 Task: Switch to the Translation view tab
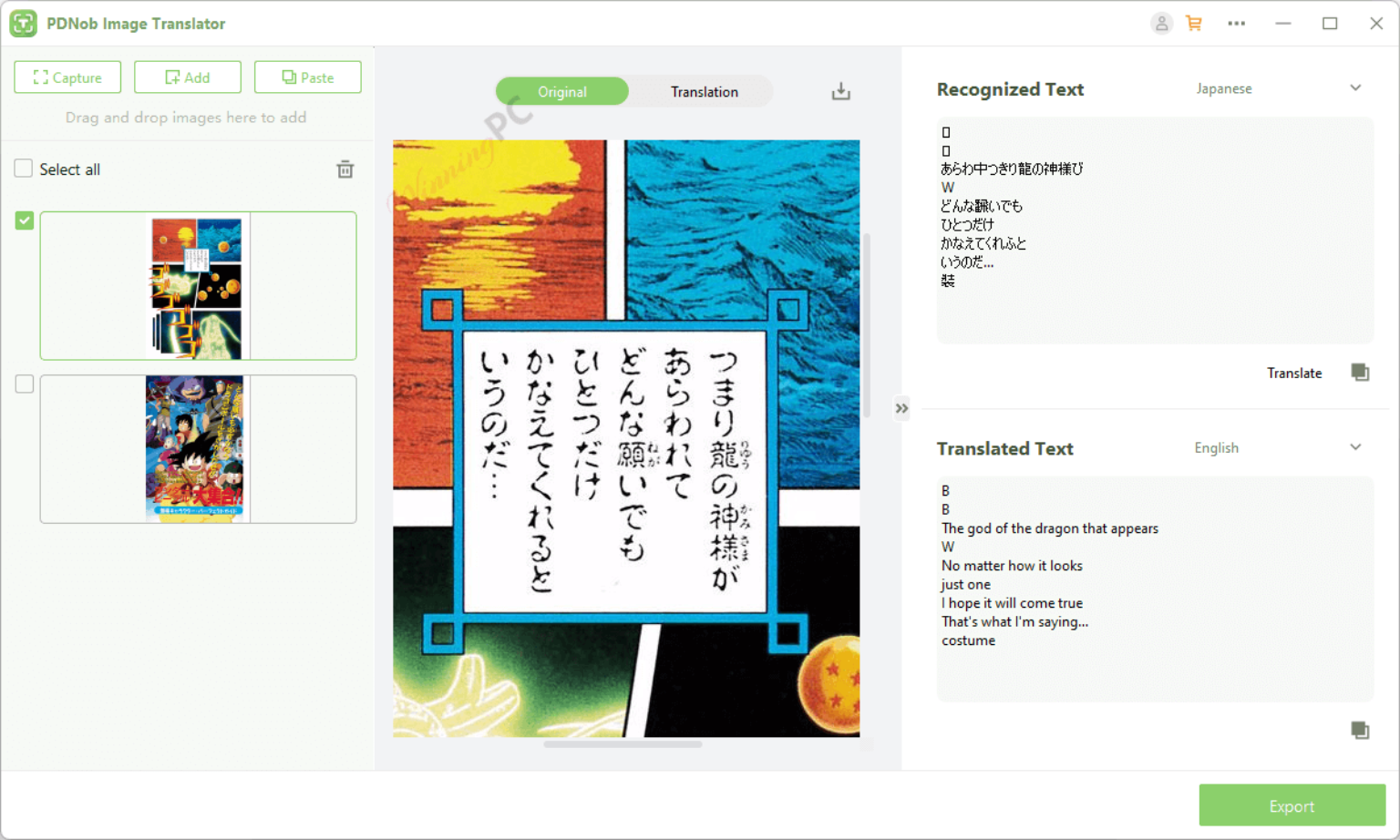(705, 91)
